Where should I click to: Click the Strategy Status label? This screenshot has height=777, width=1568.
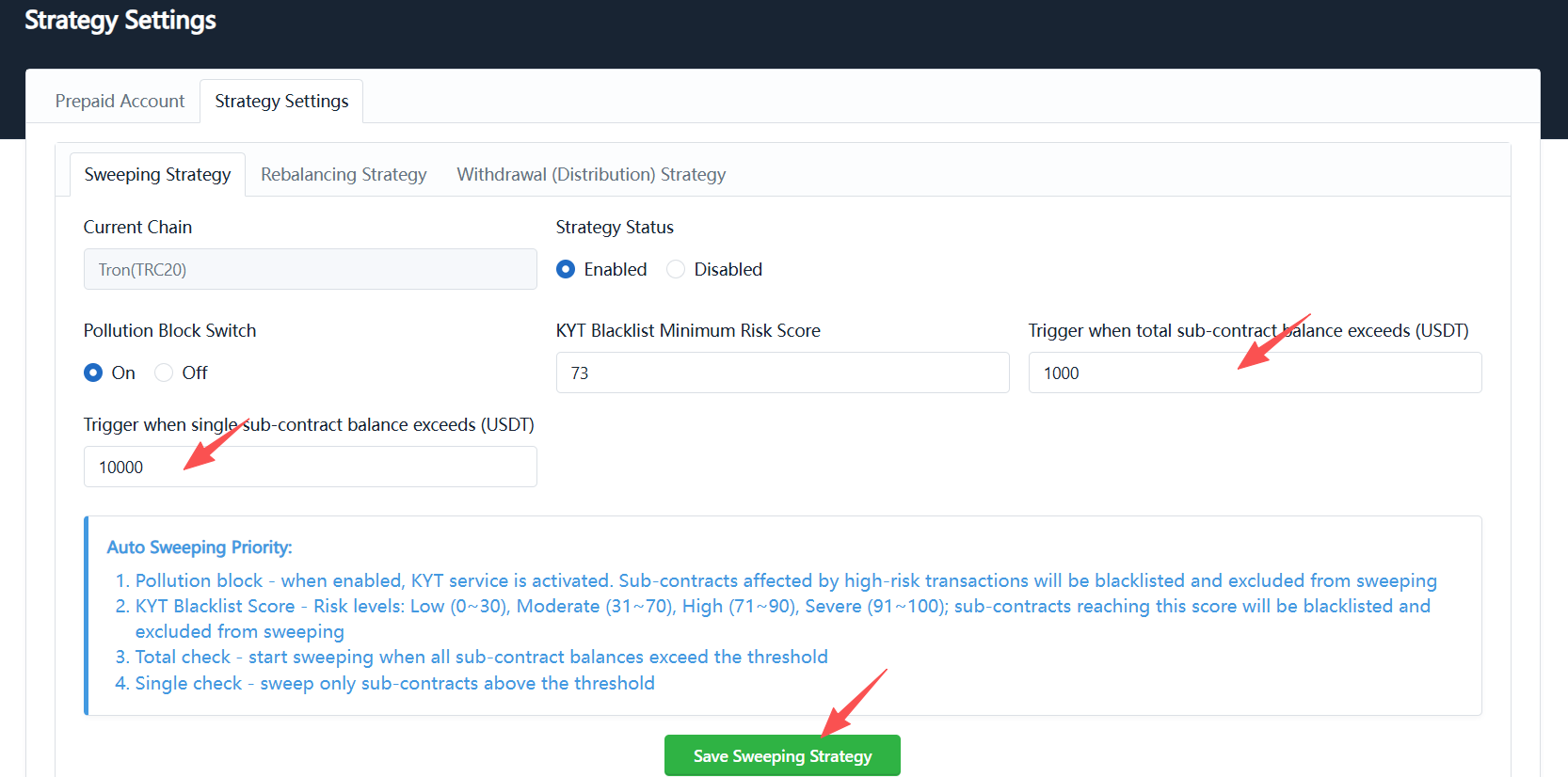click(x=615, y=227)
